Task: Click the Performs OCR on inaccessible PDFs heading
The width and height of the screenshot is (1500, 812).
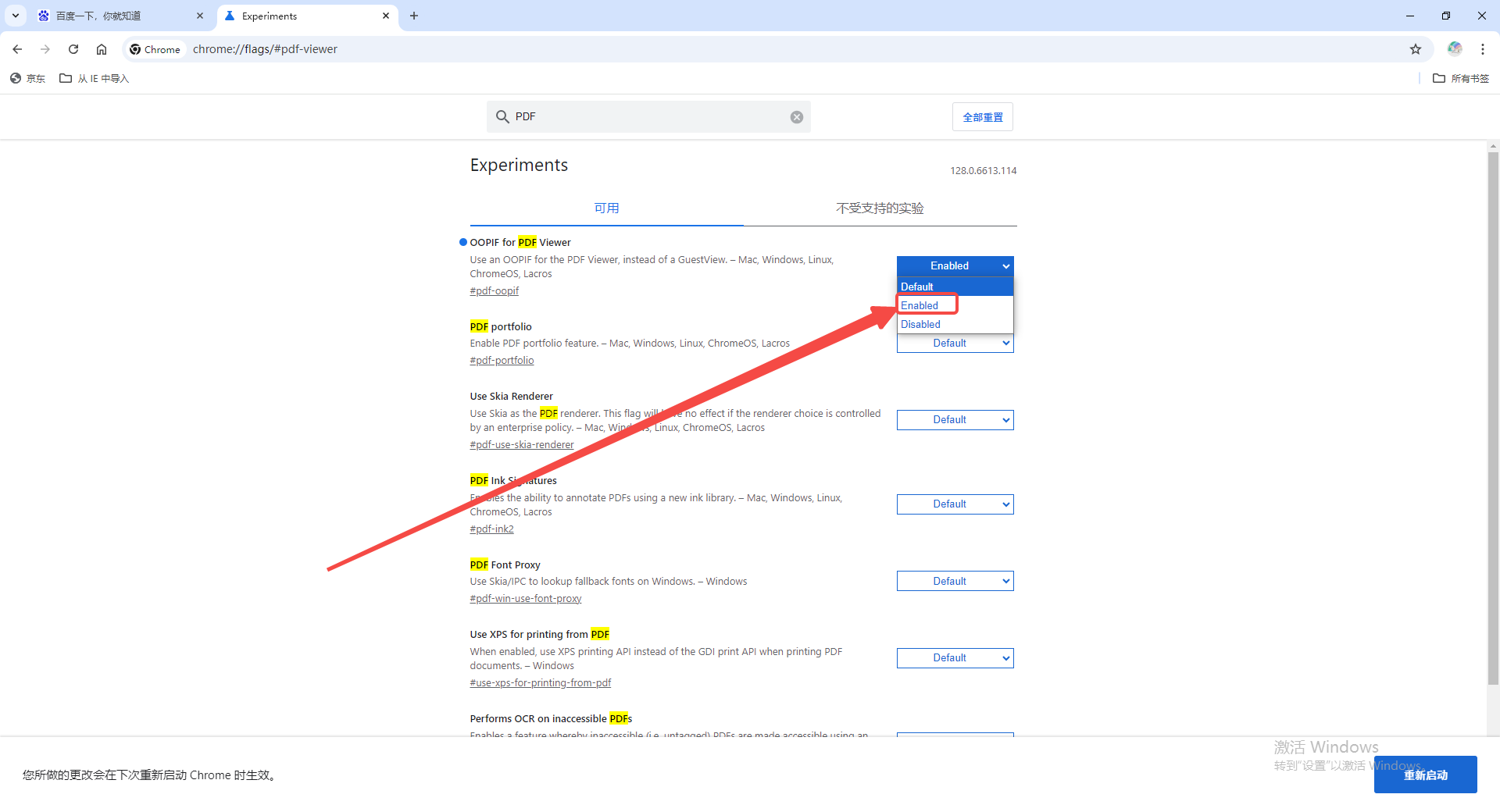Action: (x=551, y=718)
